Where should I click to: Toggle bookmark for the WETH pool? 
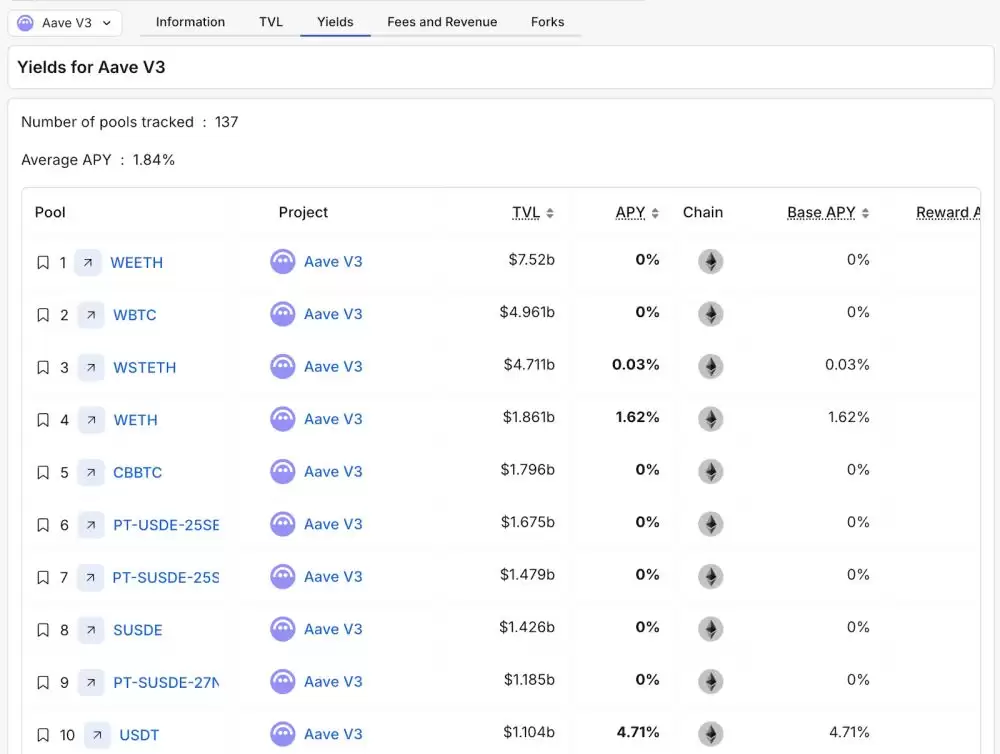[x=43, y=420]
